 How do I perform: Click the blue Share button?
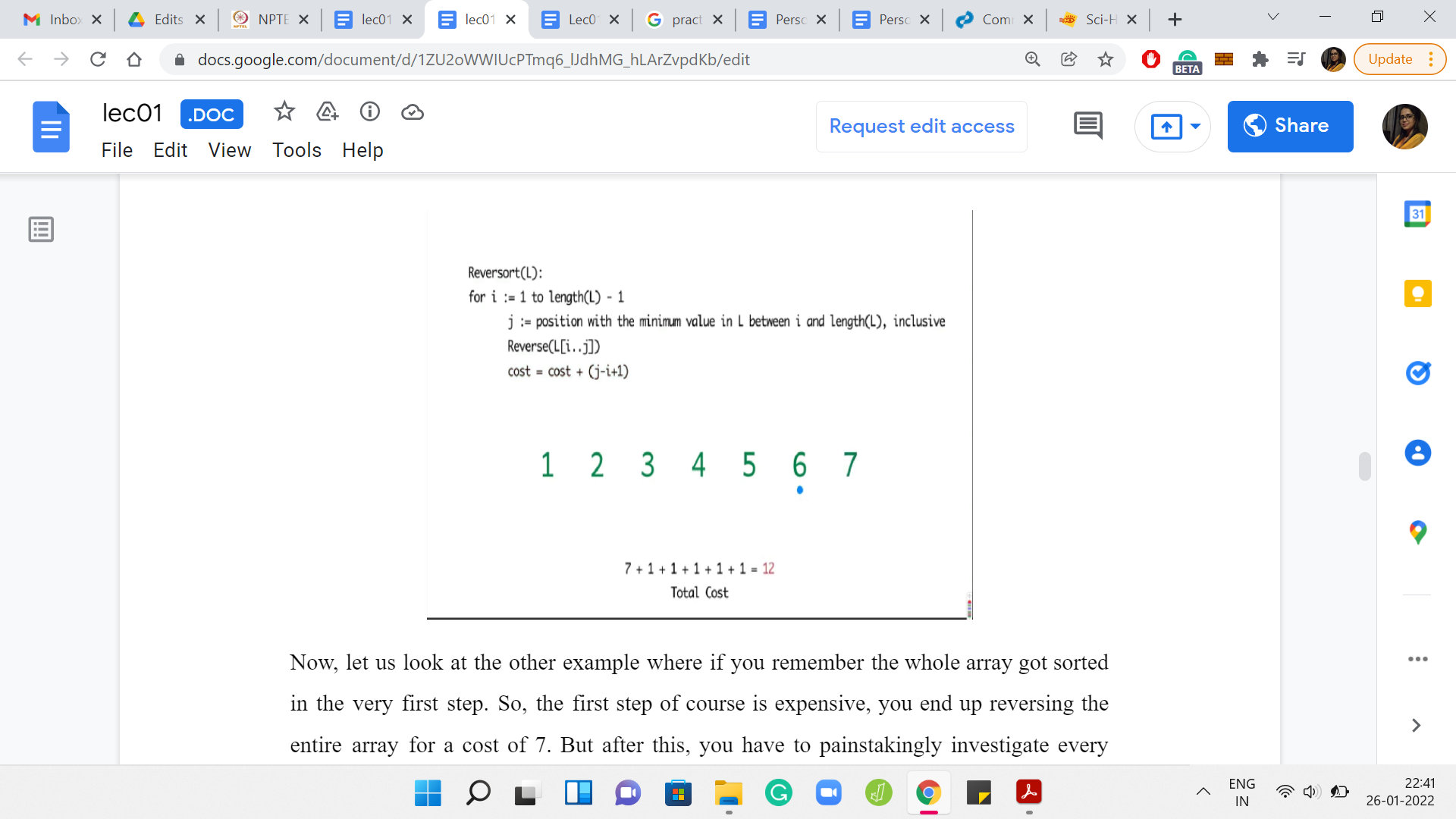pyautogui.click(x=1290, y=126)
